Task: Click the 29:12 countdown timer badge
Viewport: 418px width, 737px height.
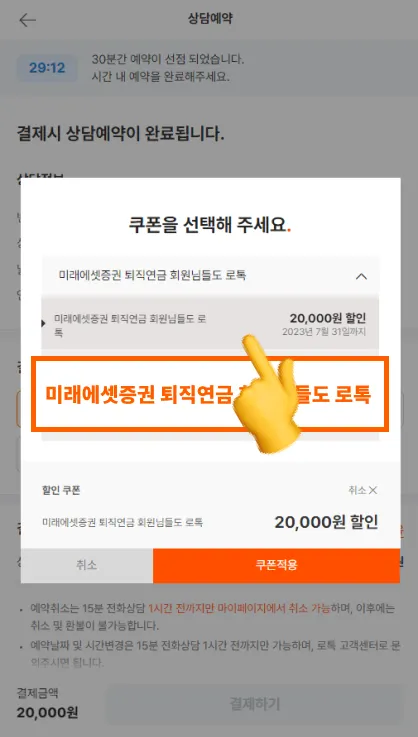Action: (47, 68)
